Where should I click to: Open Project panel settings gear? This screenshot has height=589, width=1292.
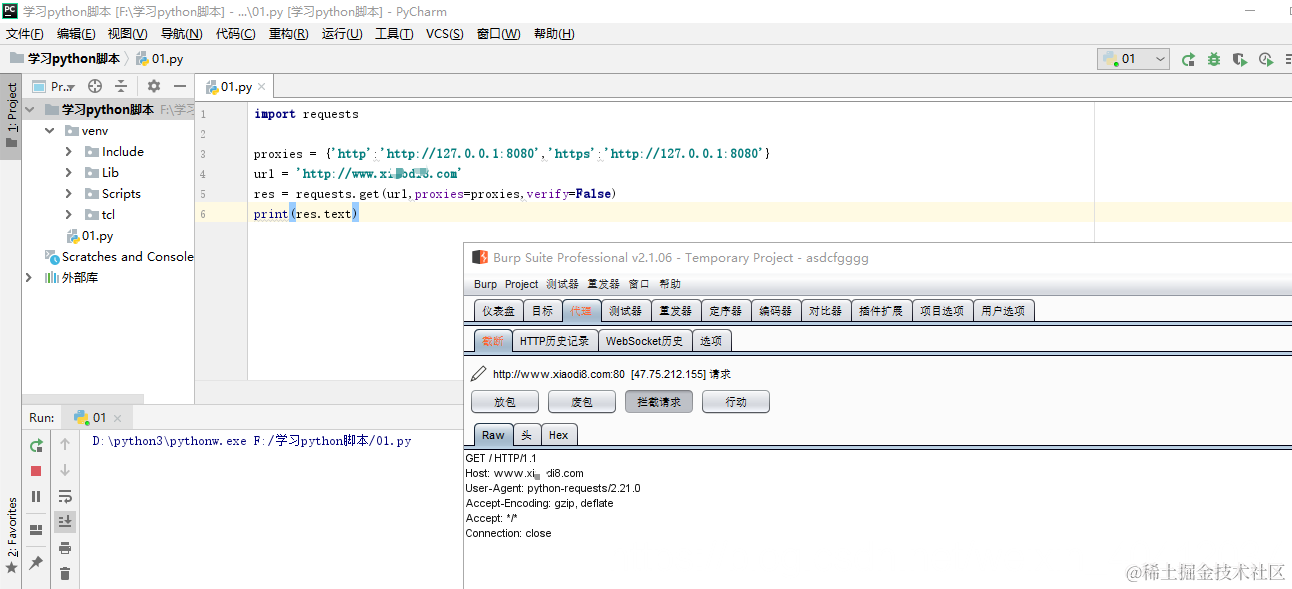(154, 86)
